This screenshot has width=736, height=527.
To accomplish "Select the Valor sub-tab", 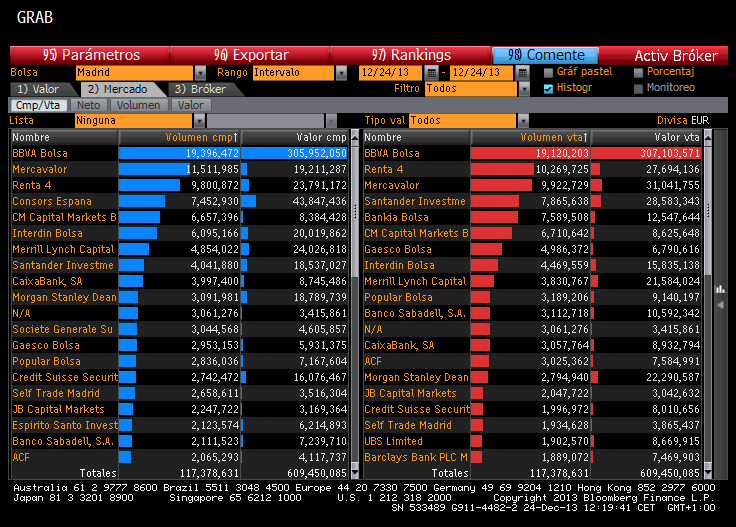I will click(x=191, y=105).
